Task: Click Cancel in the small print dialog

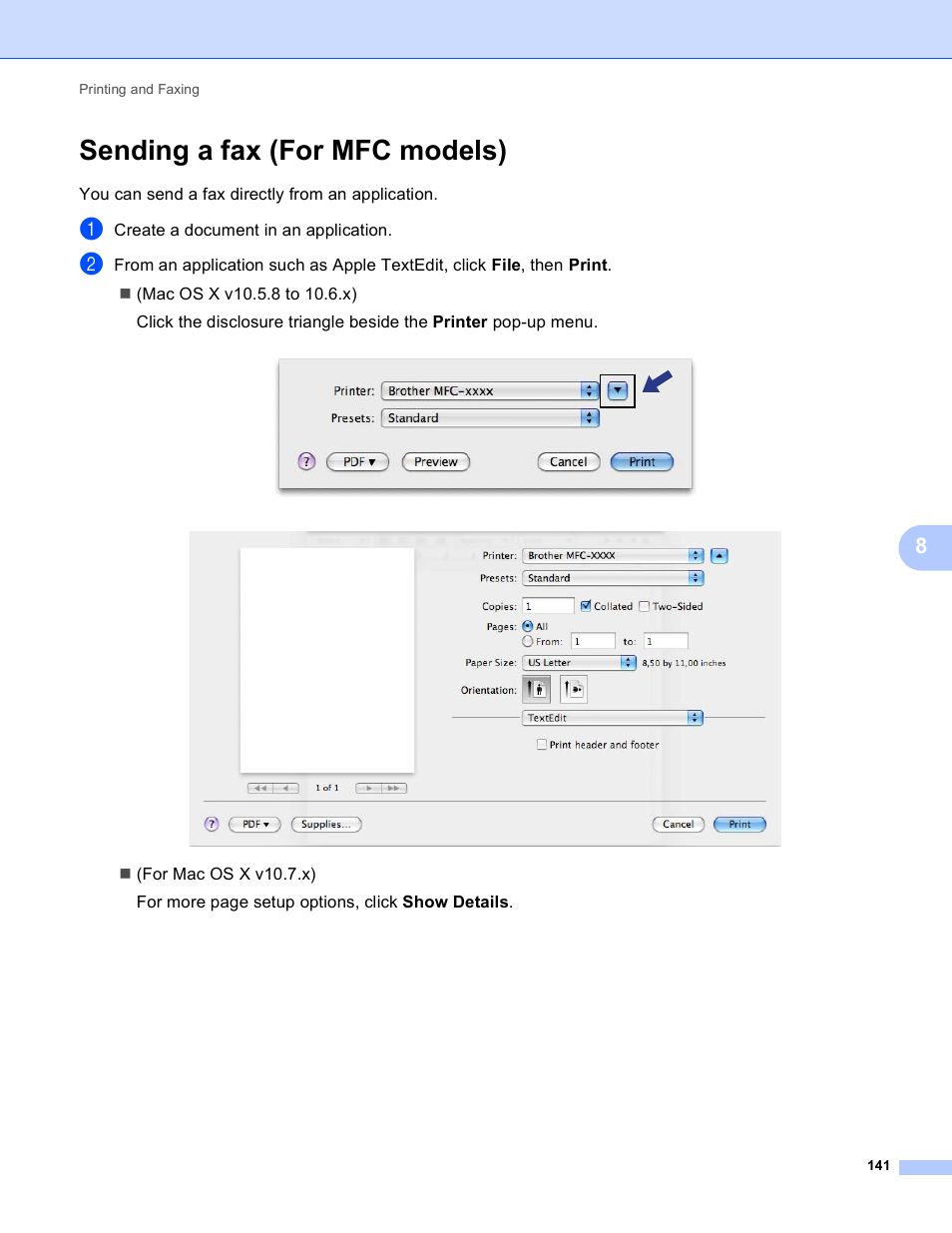Action: click(569, 462)
